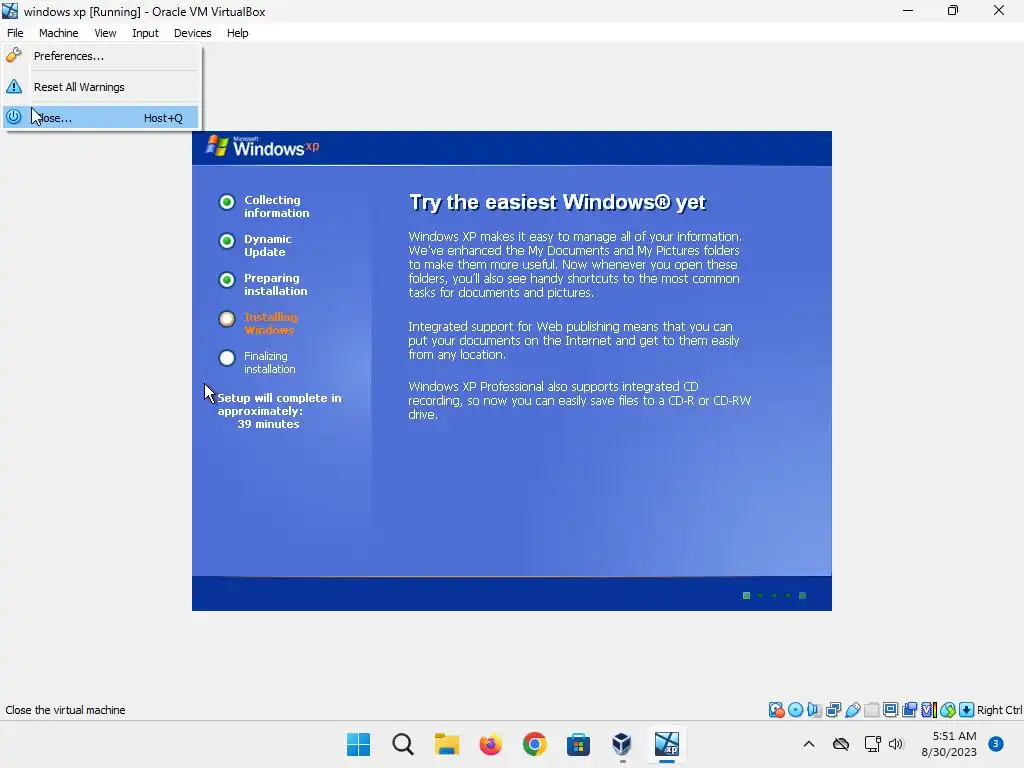The height and width of the screenshot is (768, 1024).
Task: Click the network adapters indicator in status bar
Action: click(x=833, y=710)
